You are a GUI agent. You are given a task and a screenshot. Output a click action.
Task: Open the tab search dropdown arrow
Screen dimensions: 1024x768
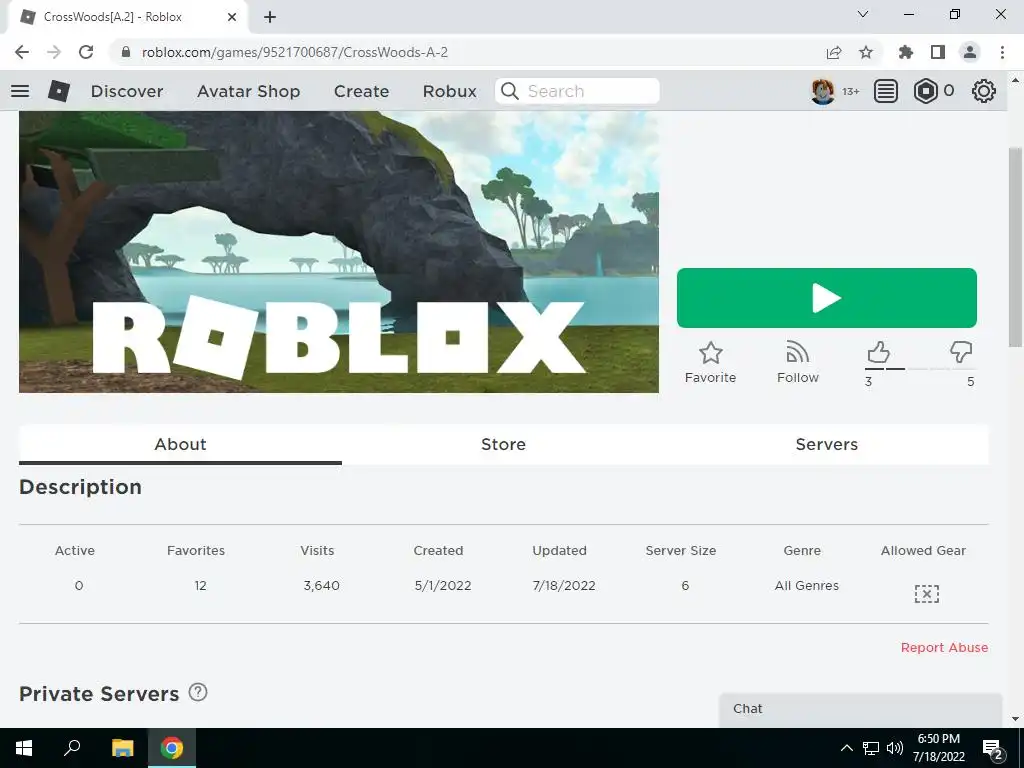coord(863,14)
